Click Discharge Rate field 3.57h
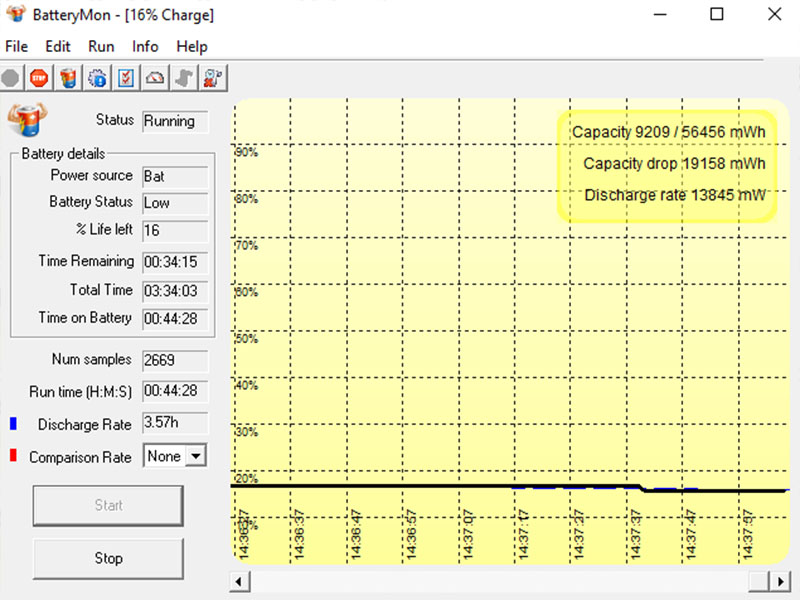 (175, 423)
